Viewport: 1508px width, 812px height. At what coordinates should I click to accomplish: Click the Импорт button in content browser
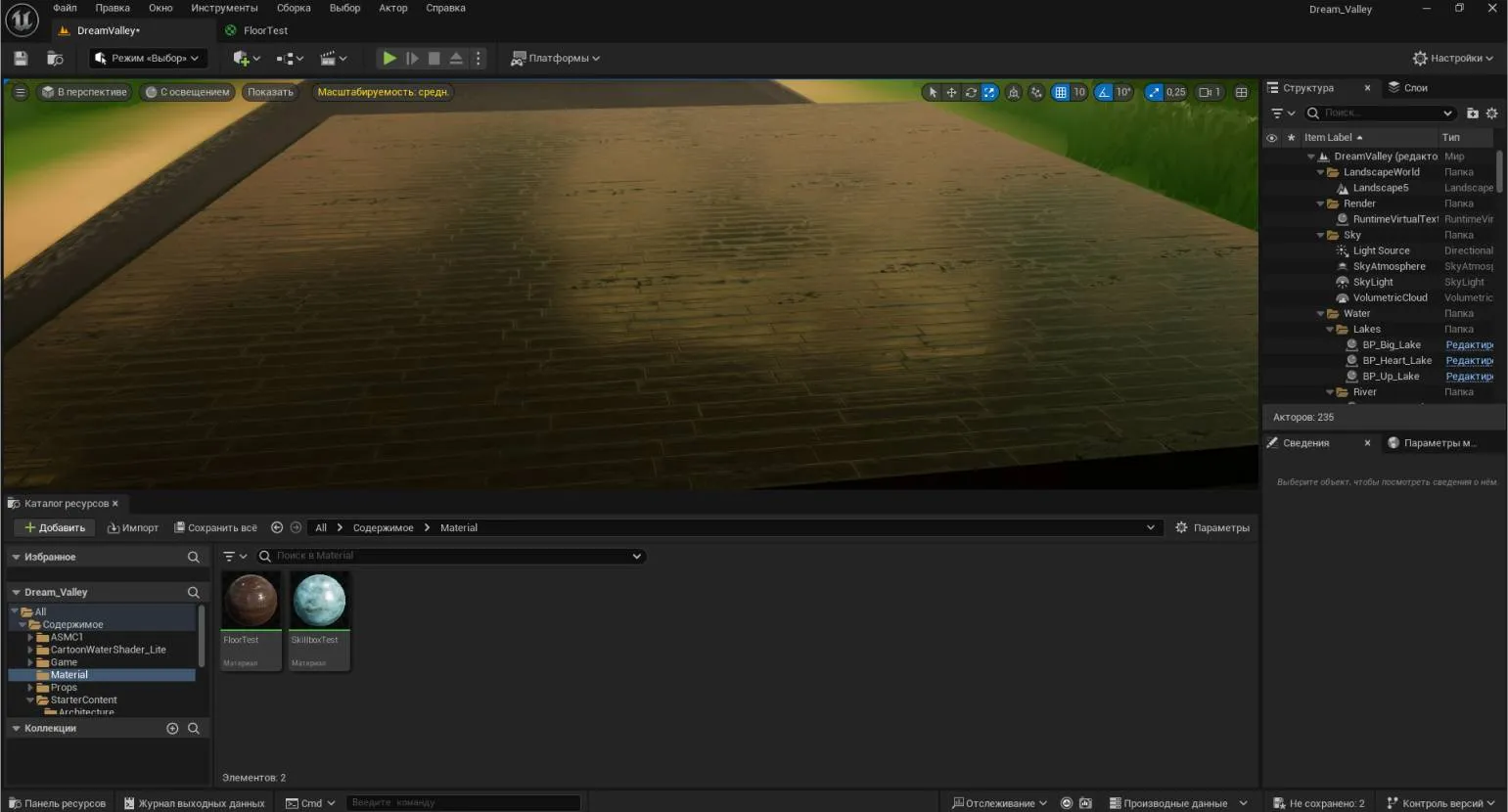click(x=133, y=527)
